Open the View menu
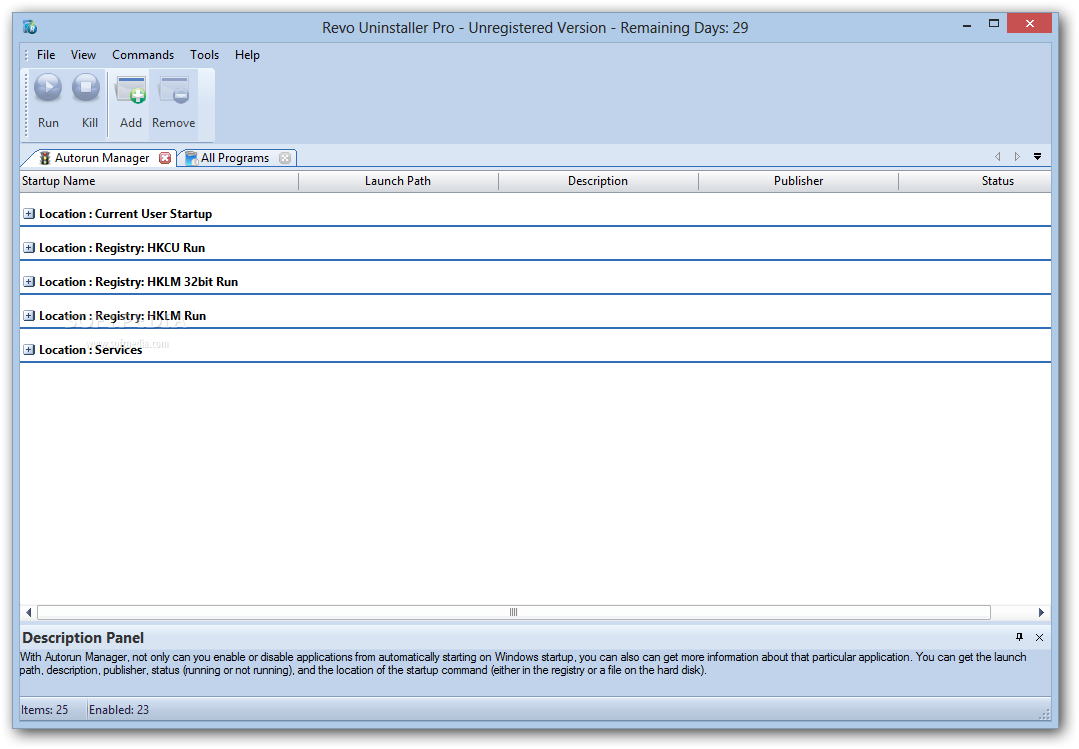Image resolution: width=1079 pixels, height=749 pixels. pos(83,55)
